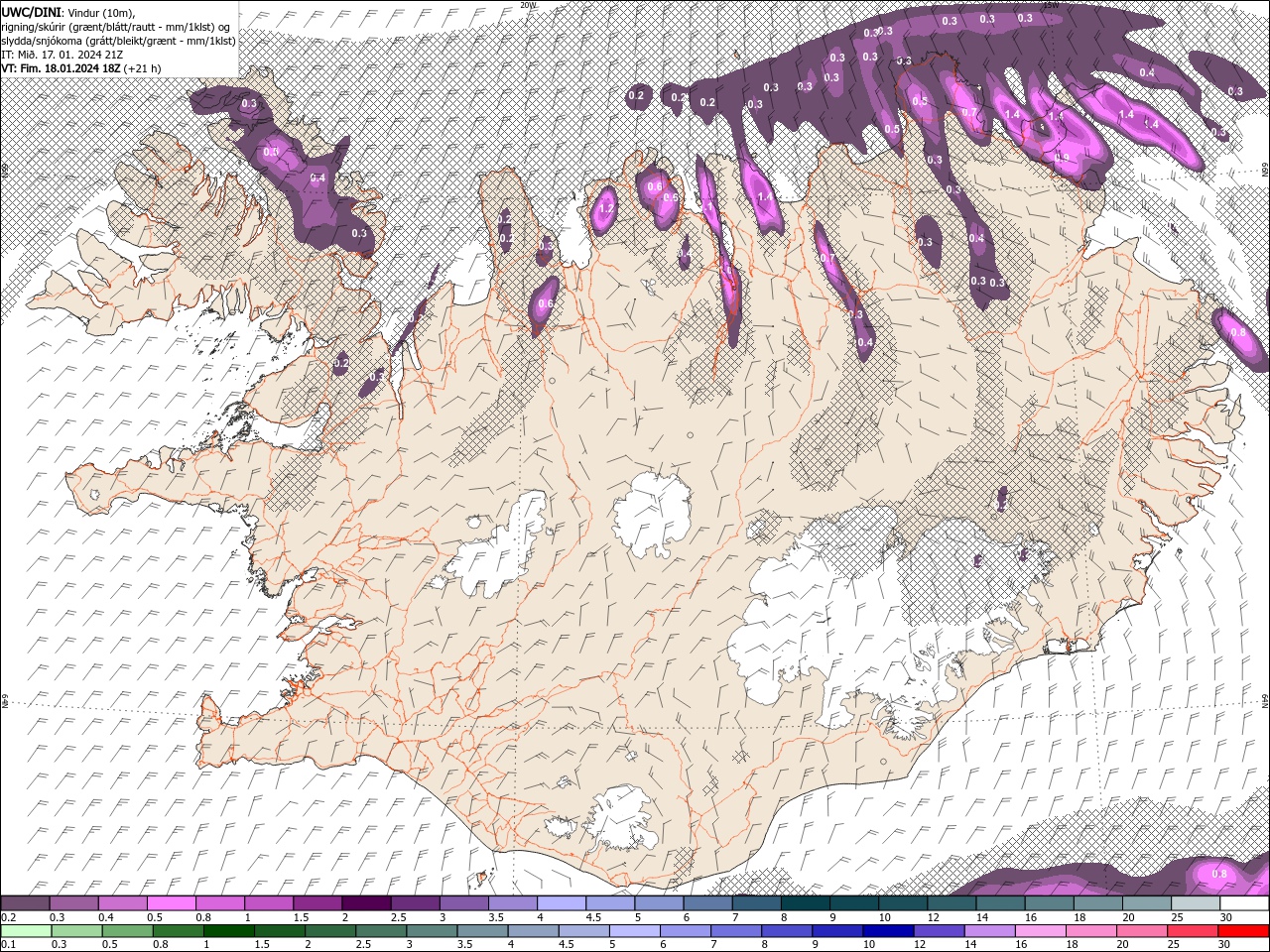Viewport: 1270px width, 952px height.
Task: Pick upper legend light grey swatch at 25
Action: click(x=1196, y=903)
